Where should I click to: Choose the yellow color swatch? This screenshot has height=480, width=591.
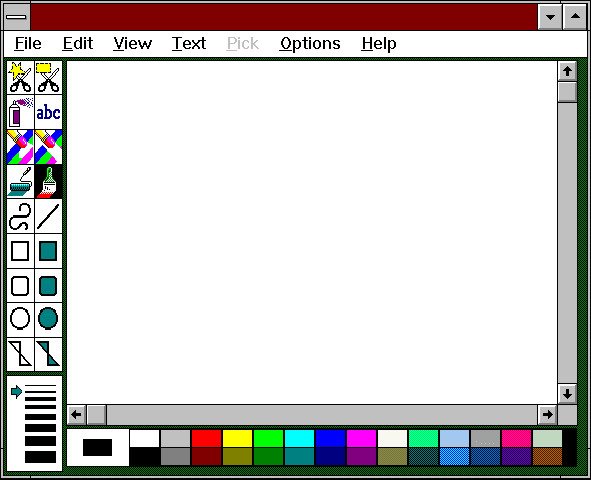pyautogui.click(x=237, y=439)
